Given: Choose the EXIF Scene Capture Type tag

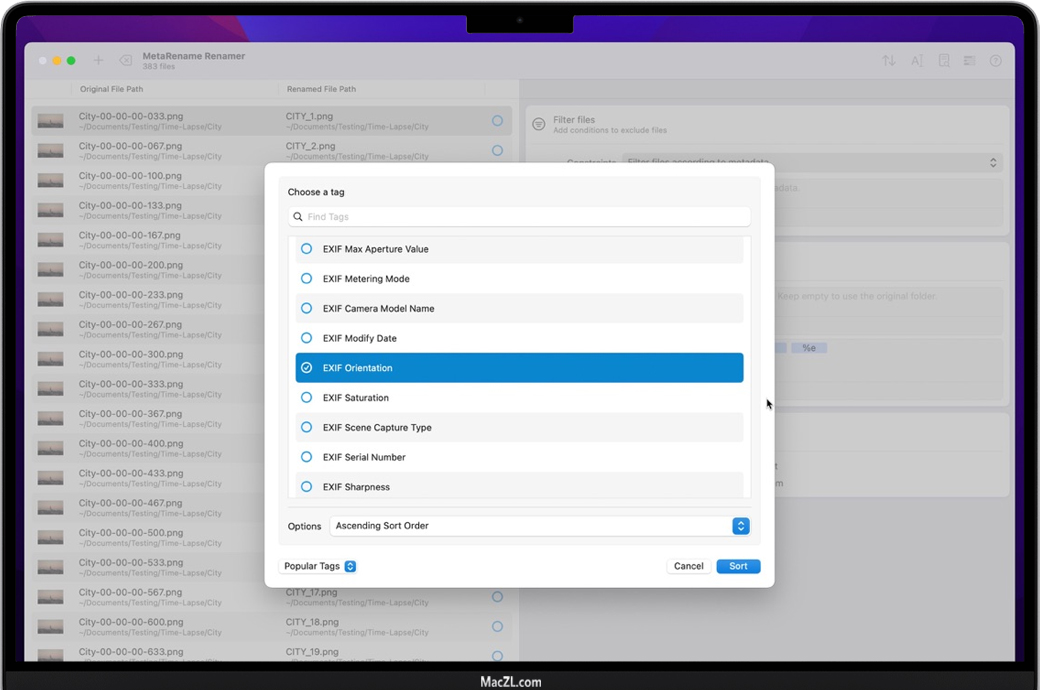Looking at the screenshot, I should (377, 428).
